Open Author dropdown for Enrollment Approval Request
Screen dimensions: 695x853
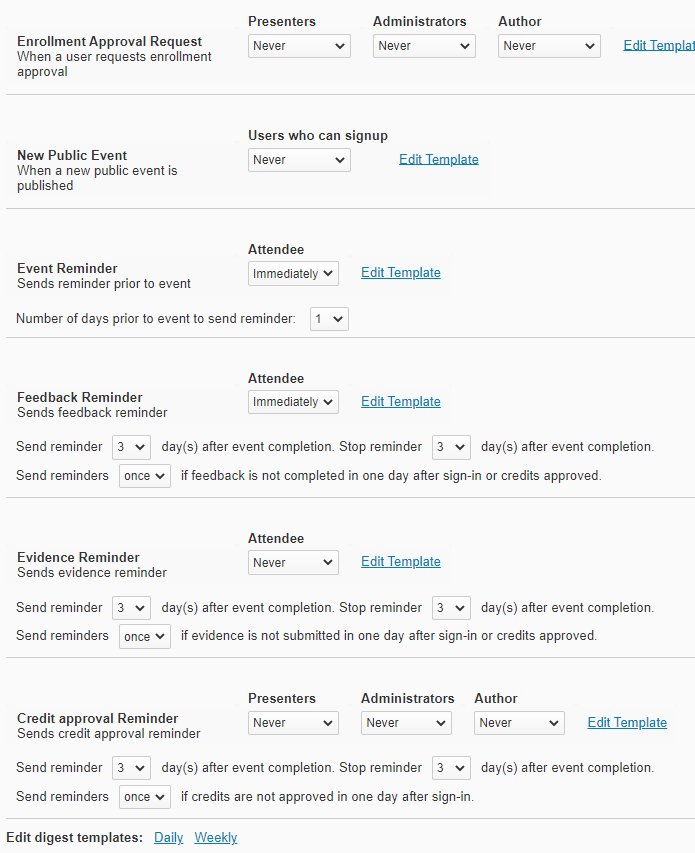click(x=549, y=46)
